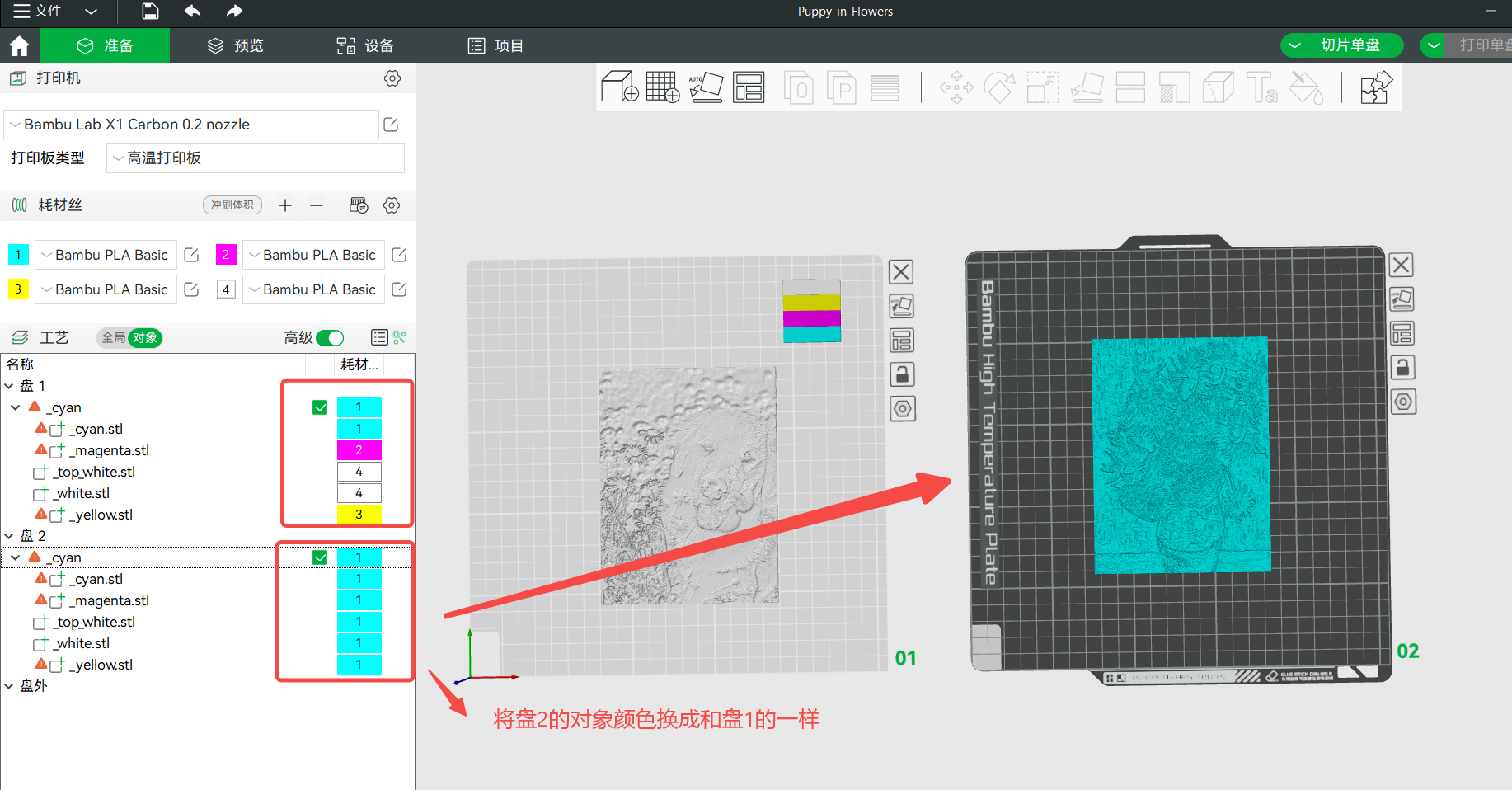This screenshot has width=1512, height=790.
Task: Select the Support painting tool
Action: click(1174, 87)
